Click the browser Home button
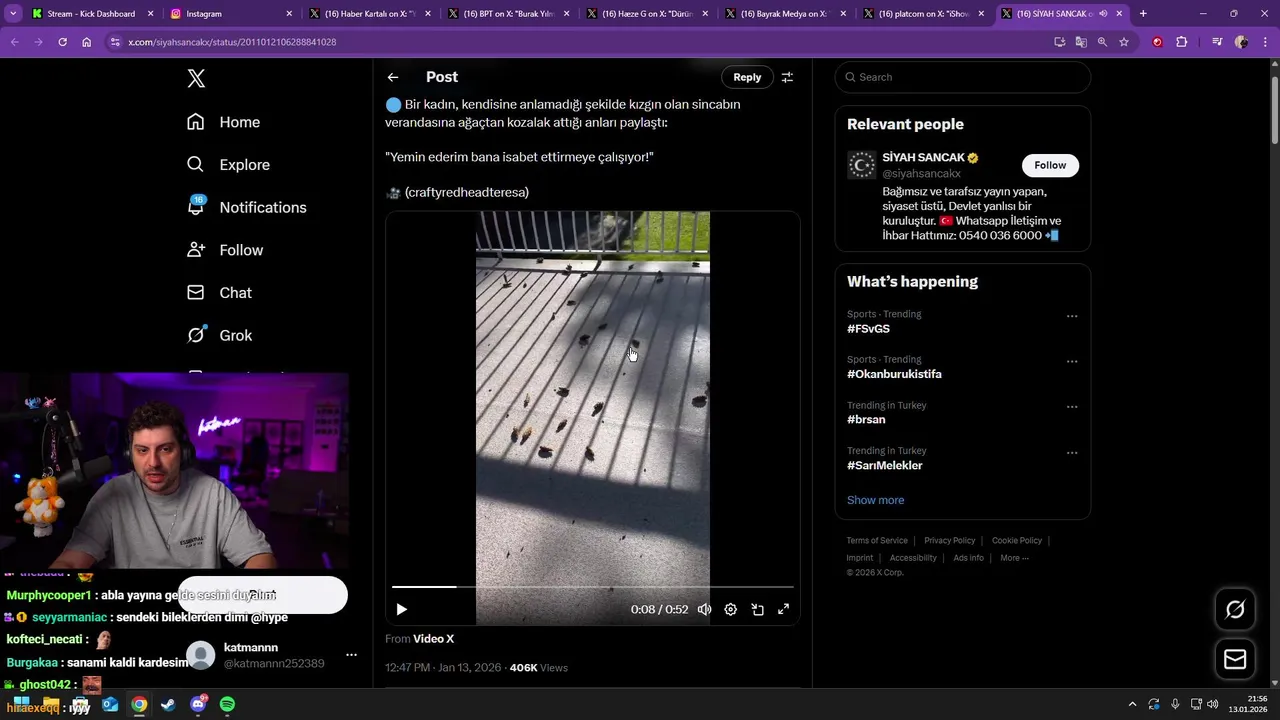This screenshot has width=1280, height=720. pyautogui.click(x=87, y=42)
